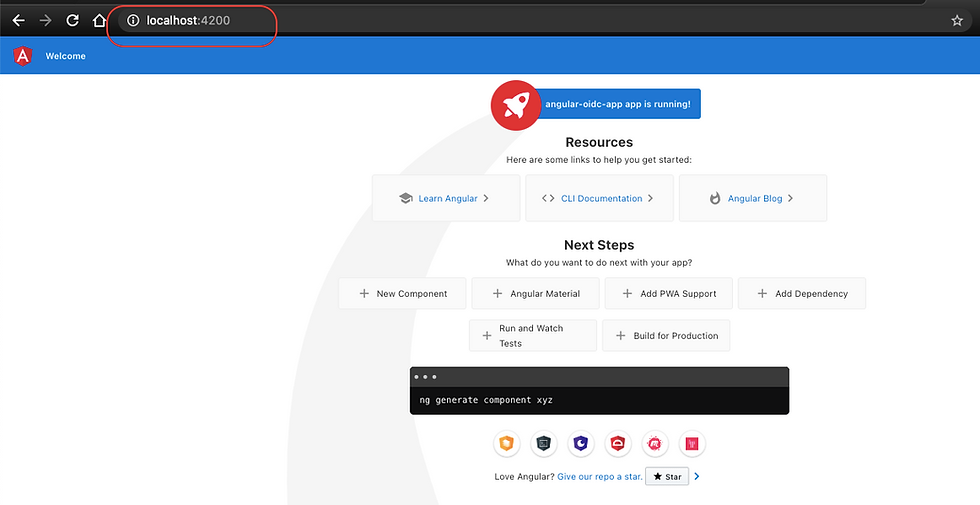
Task: Bookmark this page with the star icon
Action: pos(957,21)
